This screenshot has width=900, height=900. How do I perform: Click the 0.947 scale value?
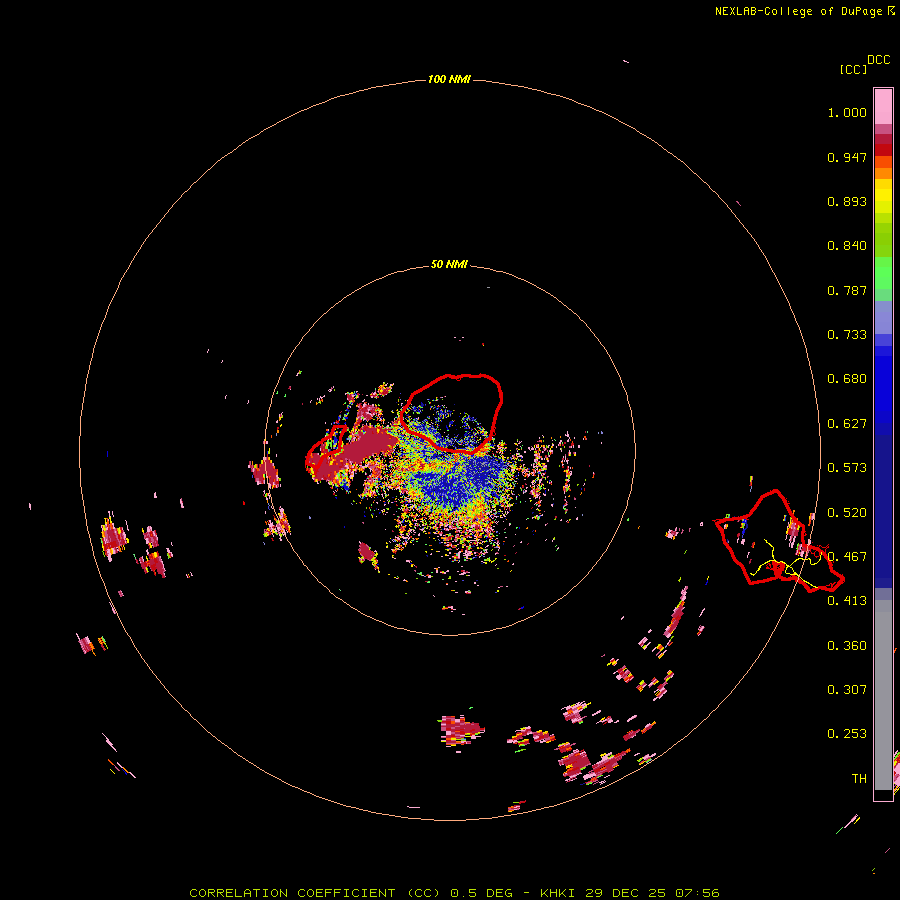tap(847, 157)
